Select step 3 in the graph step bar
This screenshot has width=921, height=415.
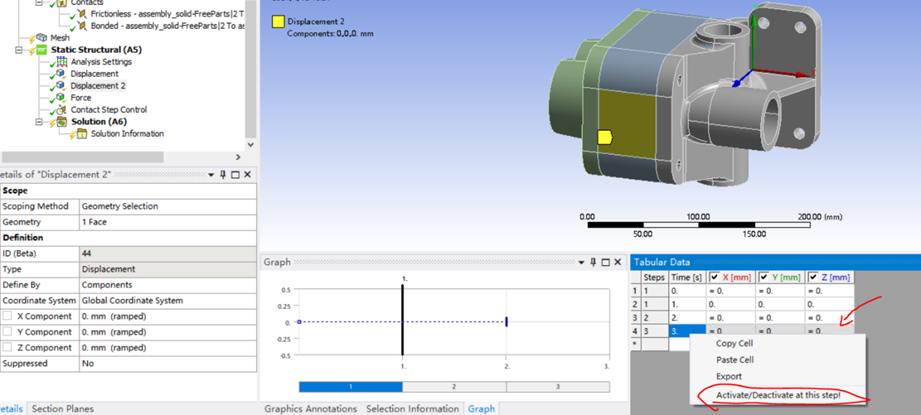(x=557, y=387)
